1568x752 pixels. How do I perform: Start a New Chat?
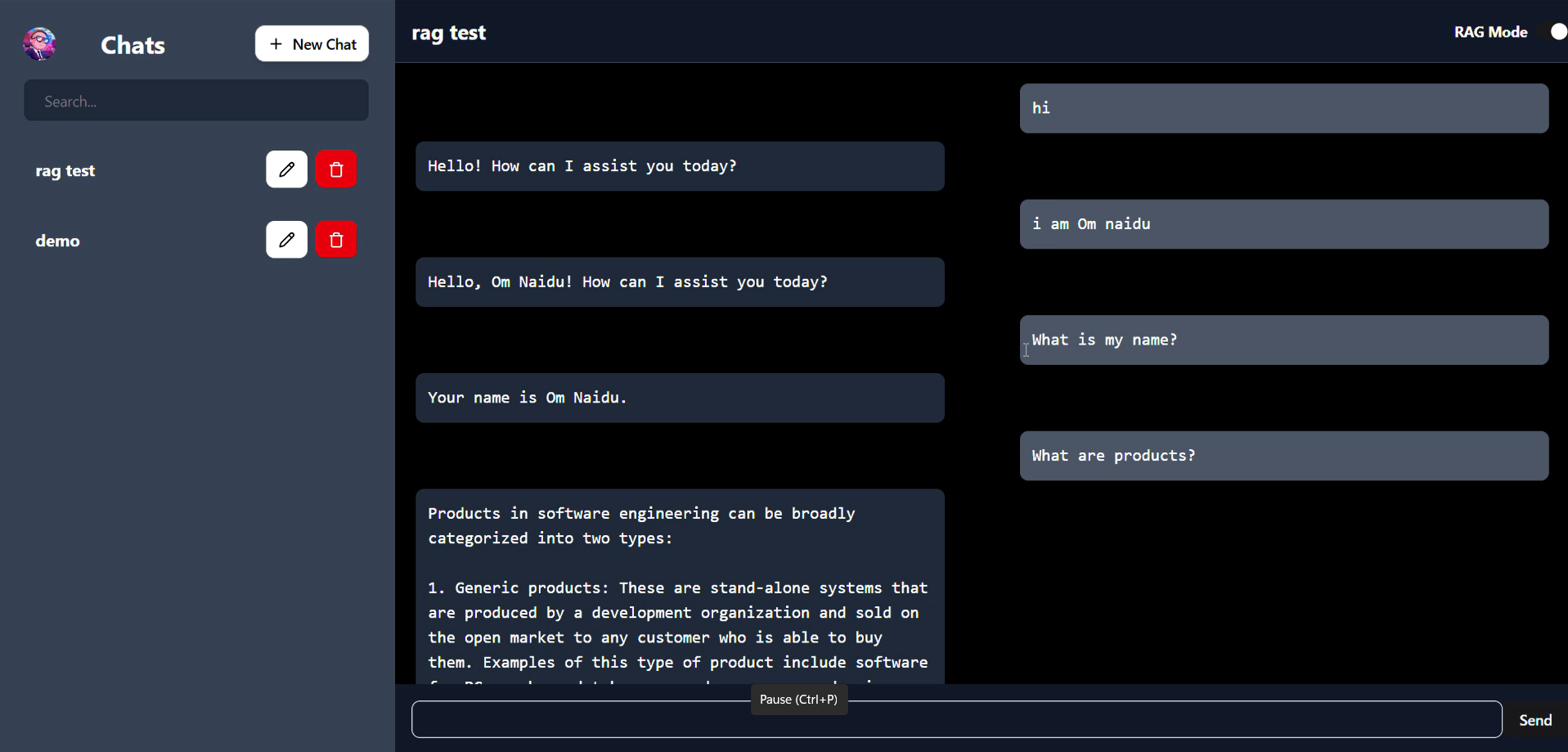pyautogui.click(x=312, y=44)
